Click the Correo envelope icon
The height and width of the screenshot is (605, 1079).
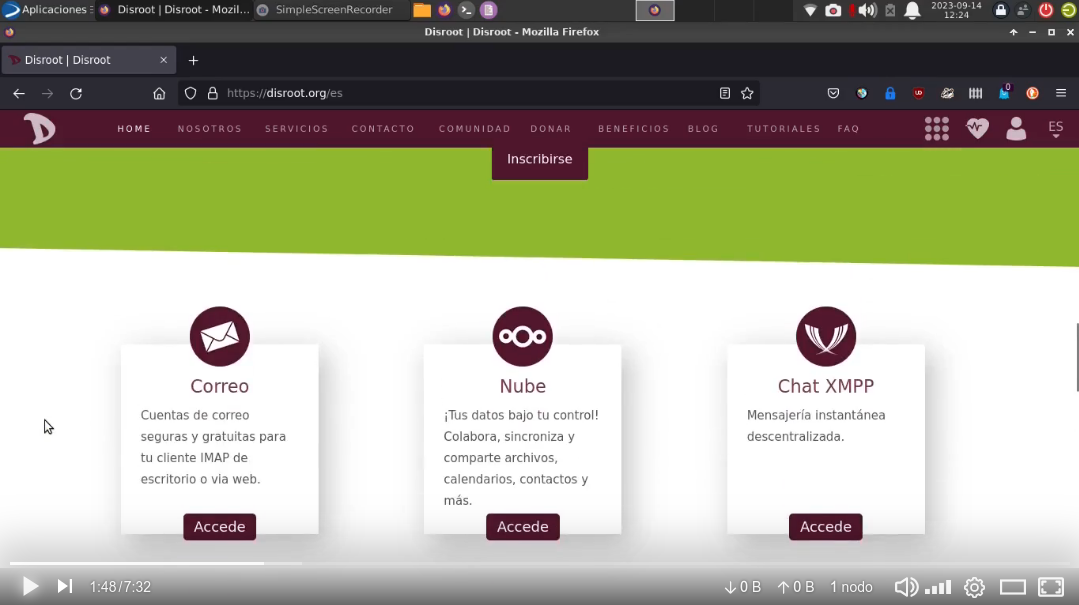click(220, 337)
